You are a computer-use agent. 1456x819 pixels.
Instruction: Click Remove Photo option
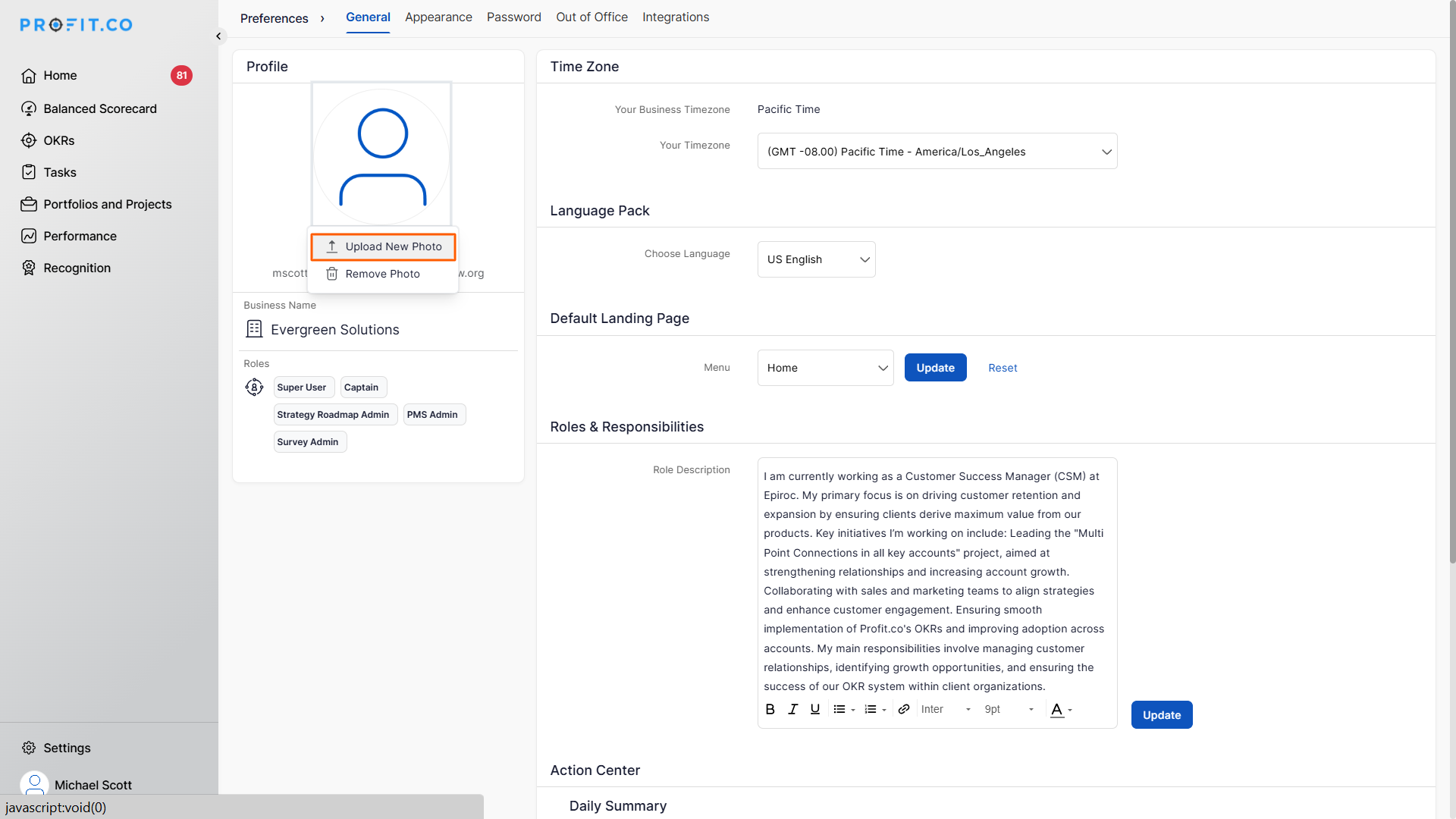click(x=382, y=274)
